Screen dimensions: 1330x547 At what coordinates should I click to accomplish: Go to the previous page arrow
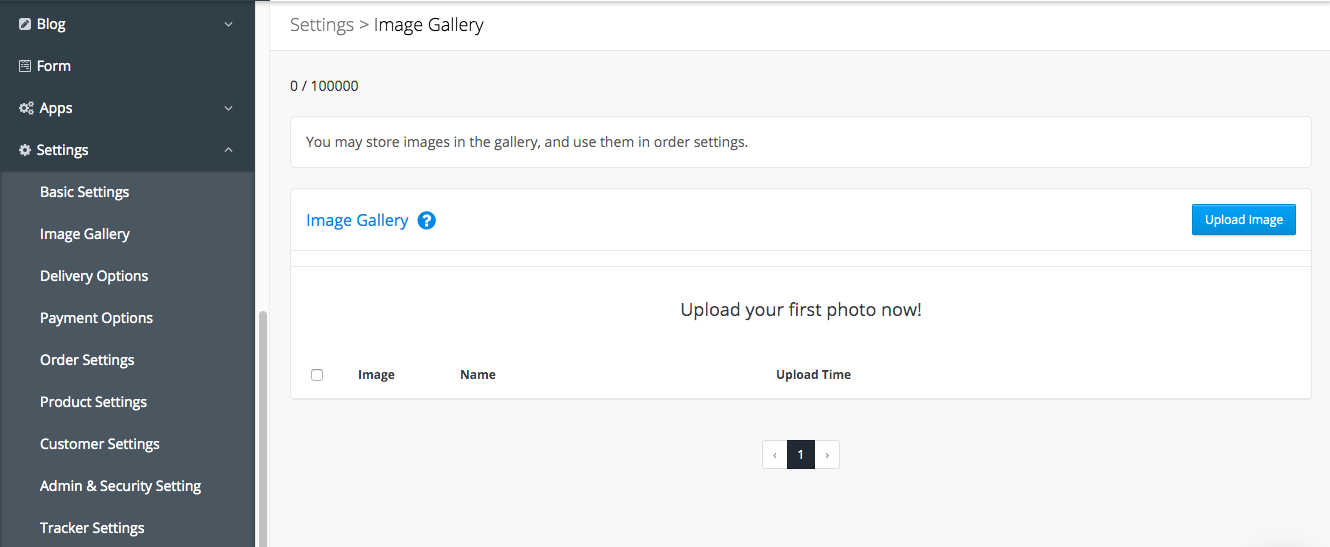(775, 455)
